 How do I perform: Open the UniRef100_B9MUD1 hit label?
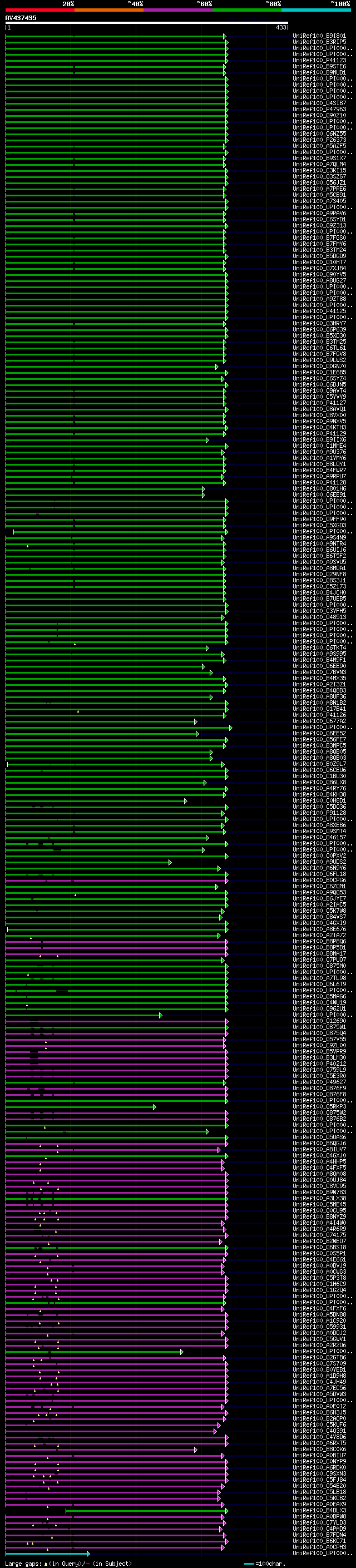[x=319, y=72]
